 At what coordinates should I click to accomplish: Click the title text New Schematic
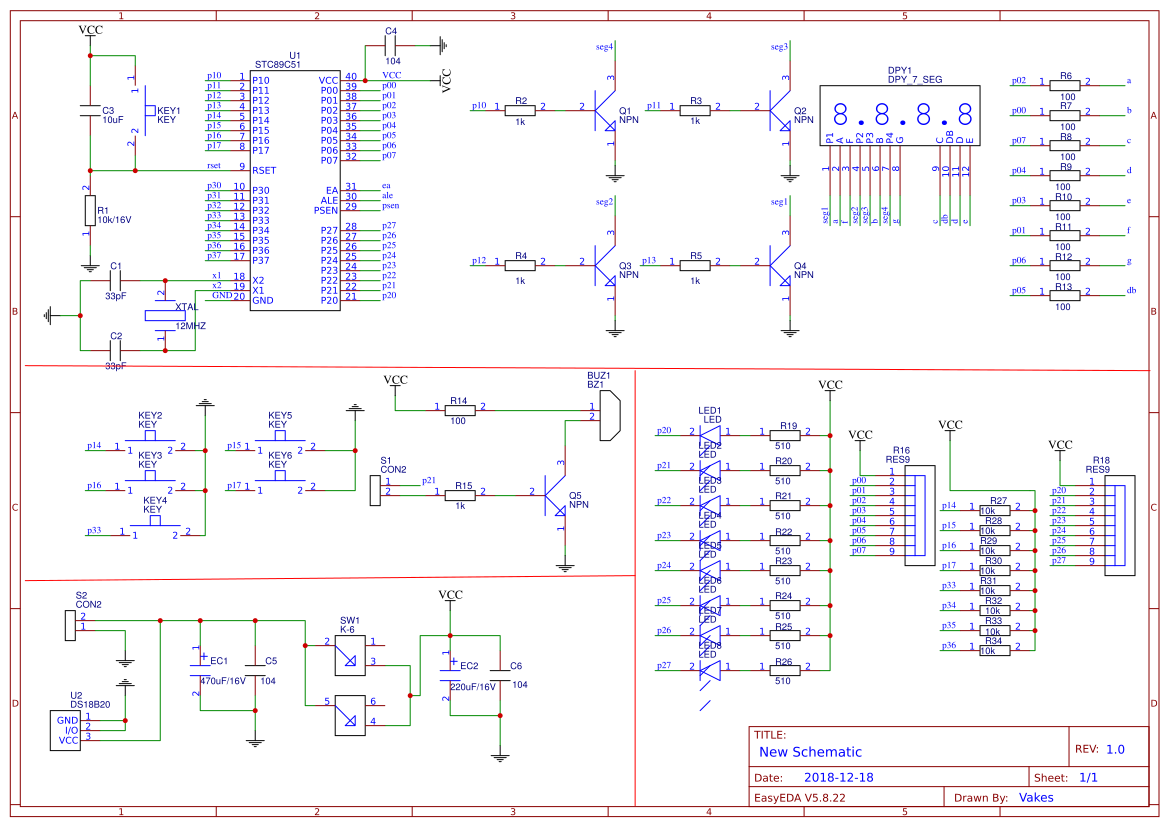(x=810, y=752)
